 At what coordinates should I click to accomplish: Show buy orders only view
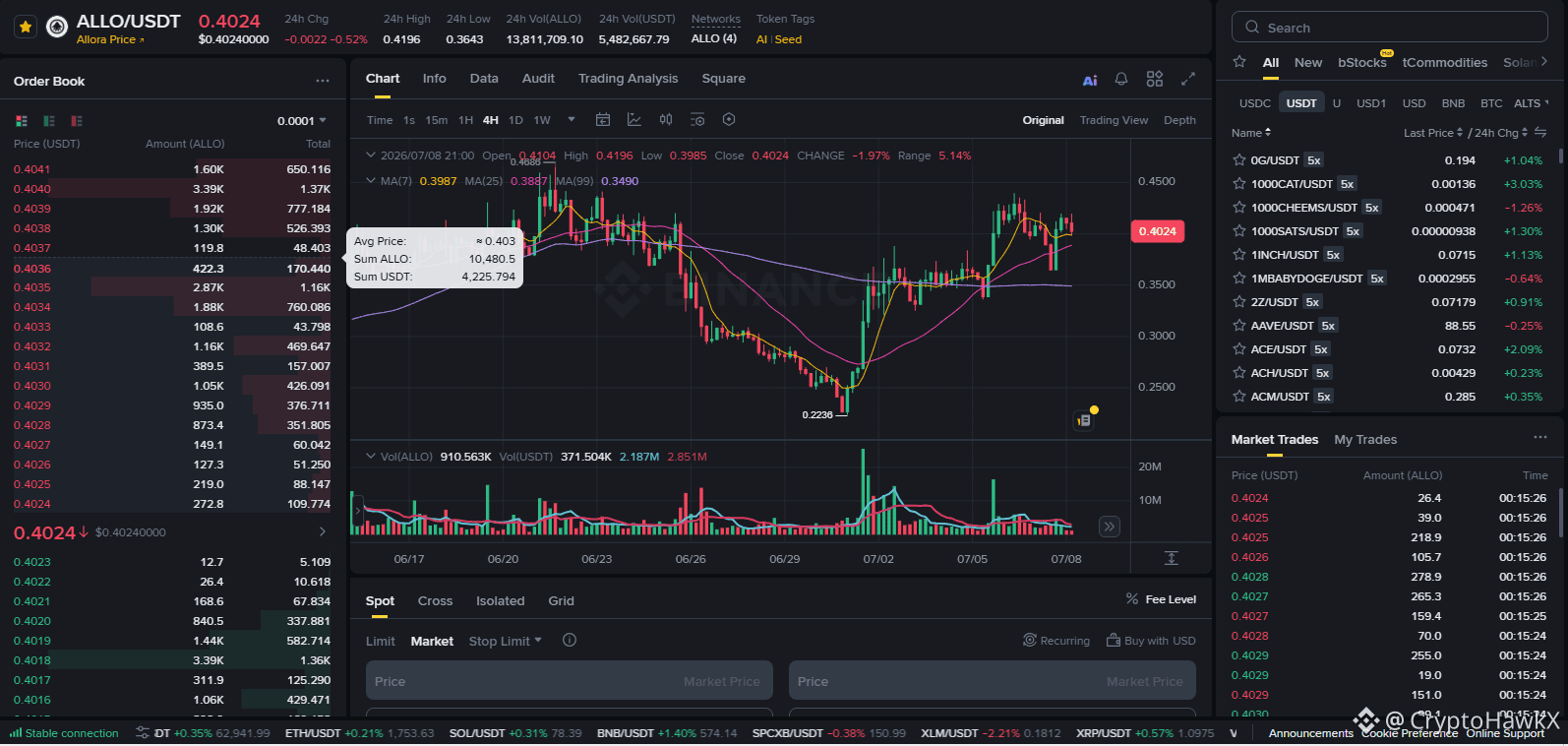(x=49, y=121)
